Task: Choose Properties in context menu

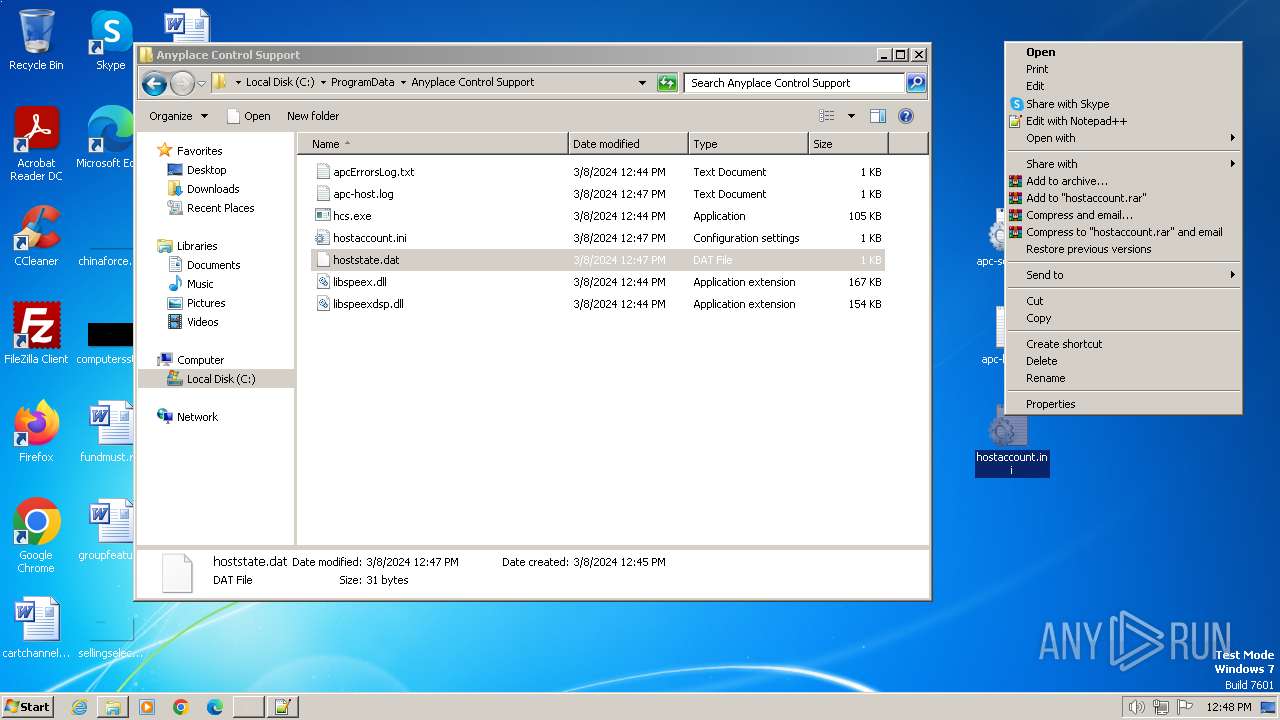Action: pos(1123,404)
